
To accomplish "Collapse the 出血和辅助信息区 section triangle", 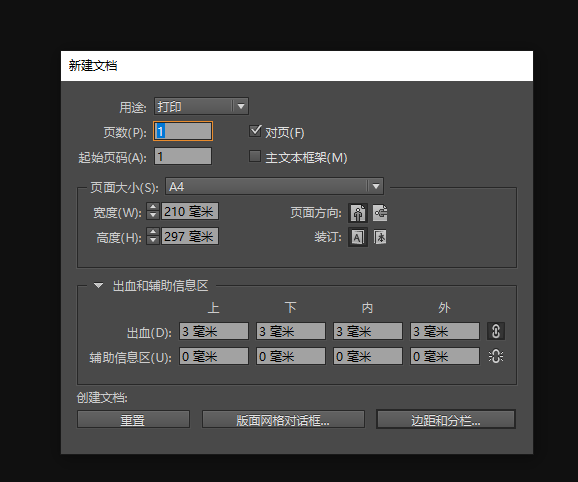I will coord(98,285).
